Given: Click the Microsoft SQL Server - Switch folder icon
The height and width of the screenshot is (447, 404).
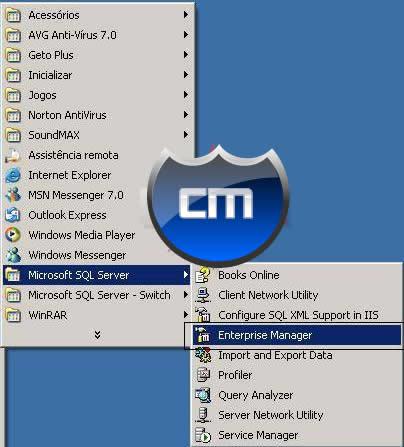Looking at the screenshot, I should click(13, 295).
